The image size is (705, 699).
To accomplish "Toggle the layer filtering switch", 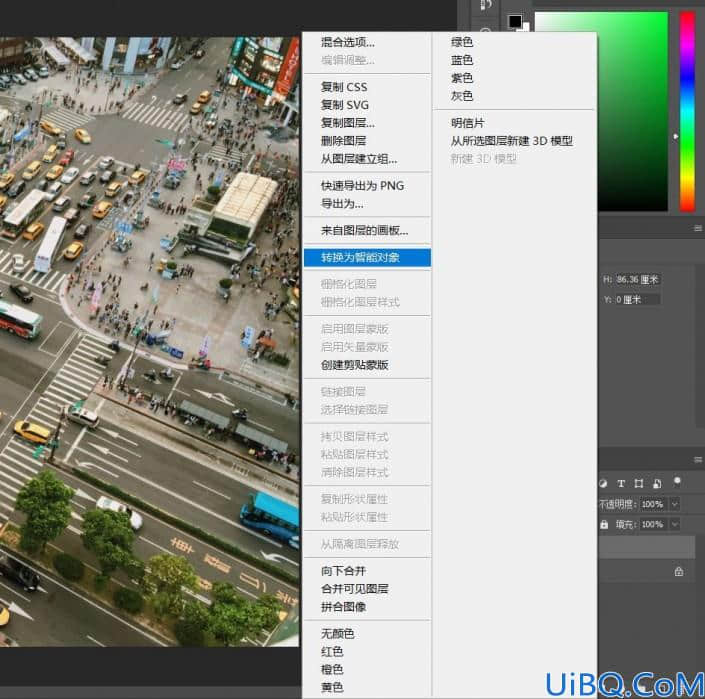I will [677, 482].
